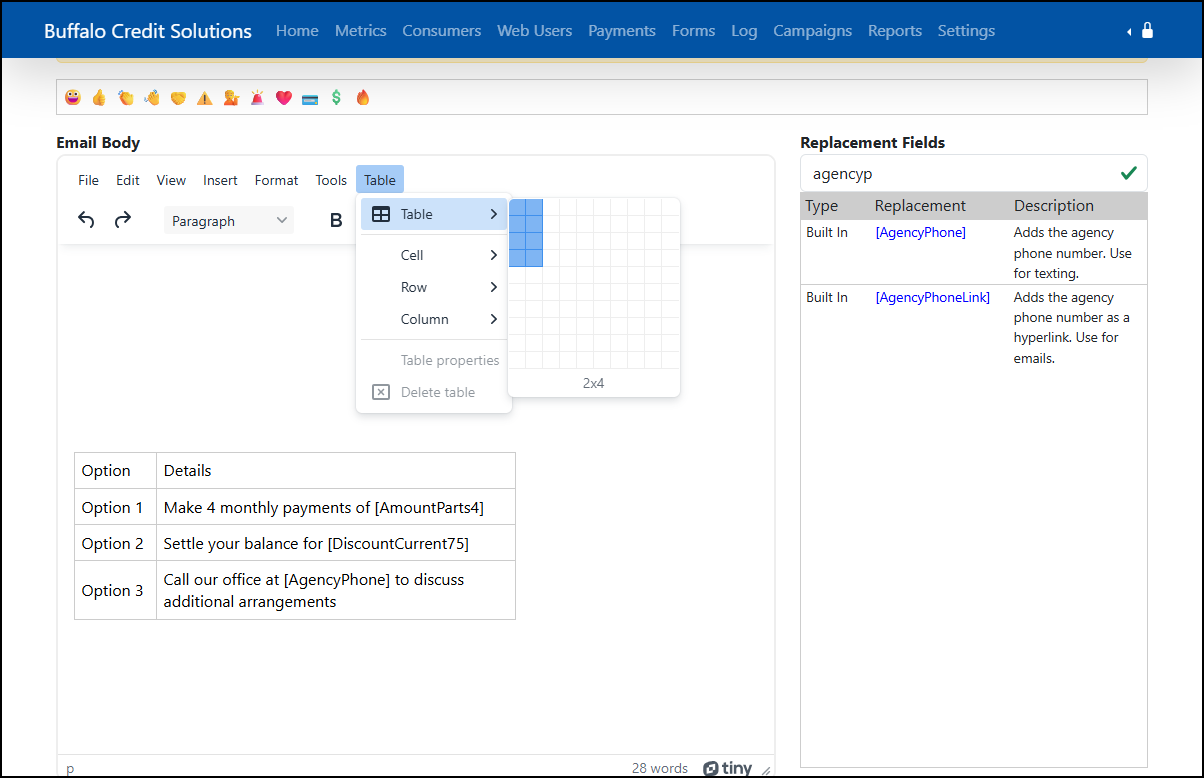The height and width of the screenshot is (778, 1204).
Task: Click the 'Settle your balance' cell
Action: pyautogui.click(x=336, y=543)
